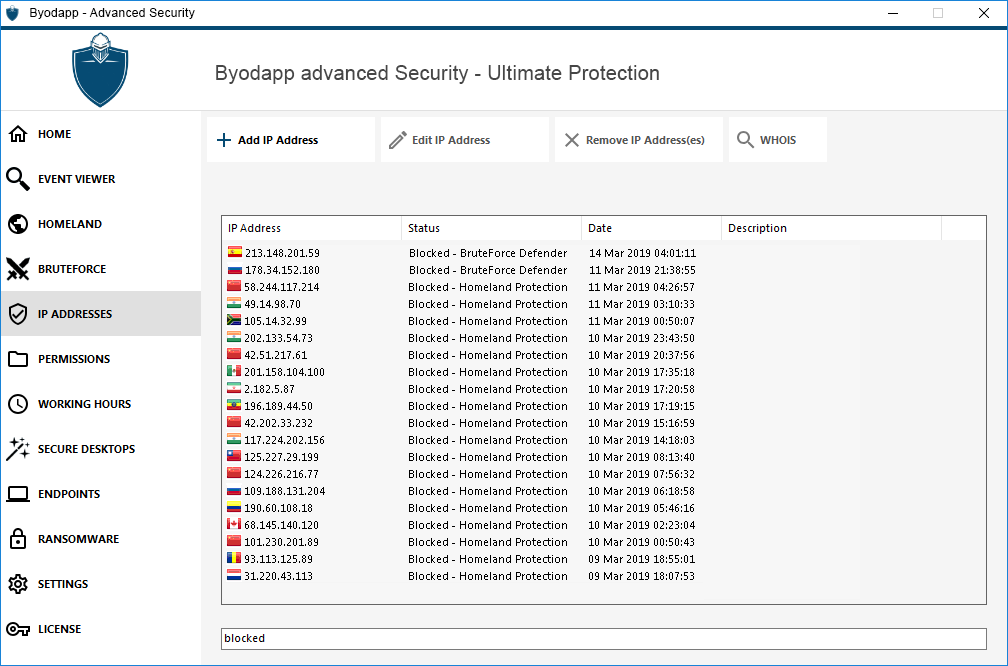The image size is (1008, 666).
Task: Click date 09 Mar 2019 18:55:01
Action: [x=642, y=559]
